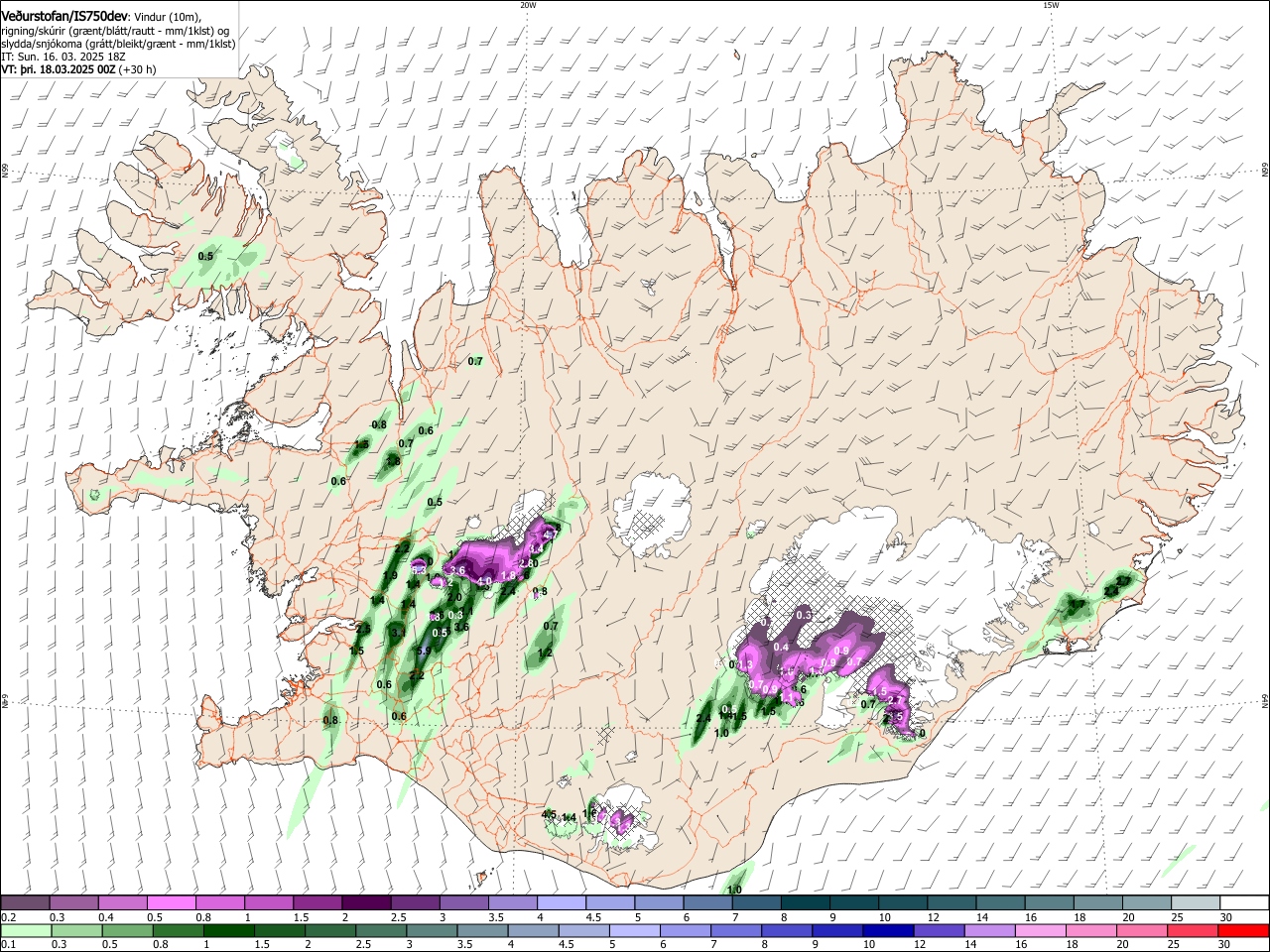The height and width of the screenshot is (952, 1270).
Task: Click the pale grey 25–30 snow swatch
Action: tap(1195, 902)
